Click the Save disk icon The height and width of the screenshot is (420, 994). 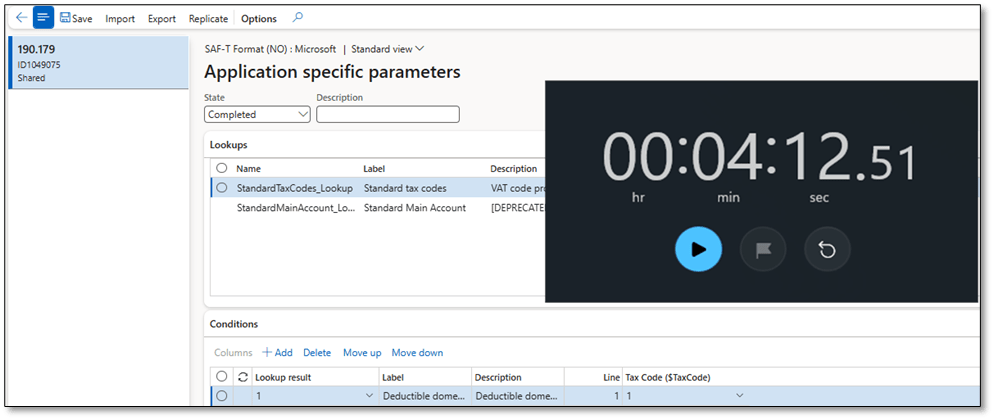coord(66,18)
